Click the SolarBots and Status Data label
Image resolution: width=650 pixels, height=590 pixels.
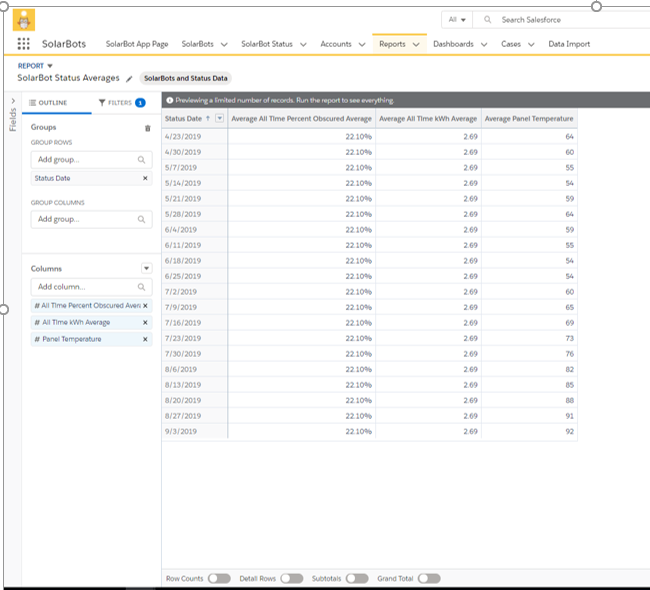tap(185, 78)
